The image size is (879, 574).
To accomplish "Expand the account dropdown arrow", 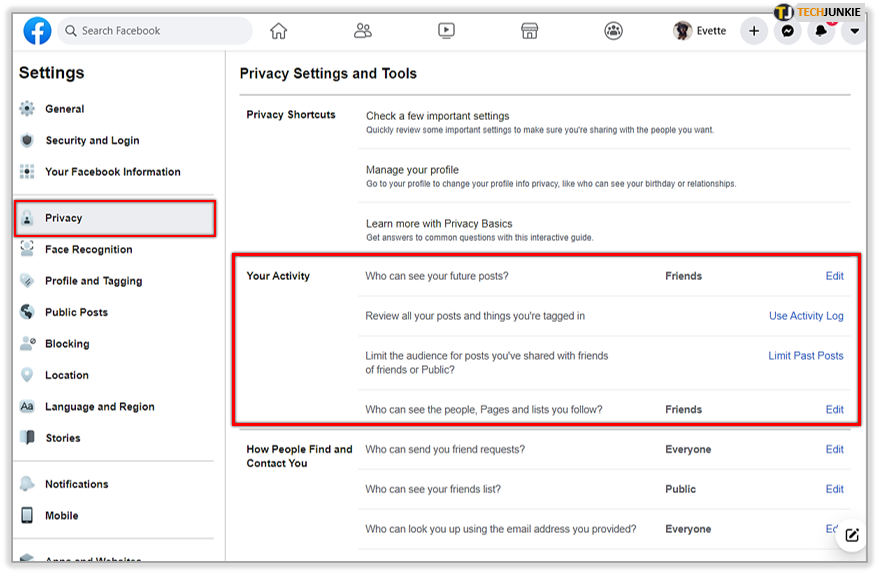I will coord(854,31).
